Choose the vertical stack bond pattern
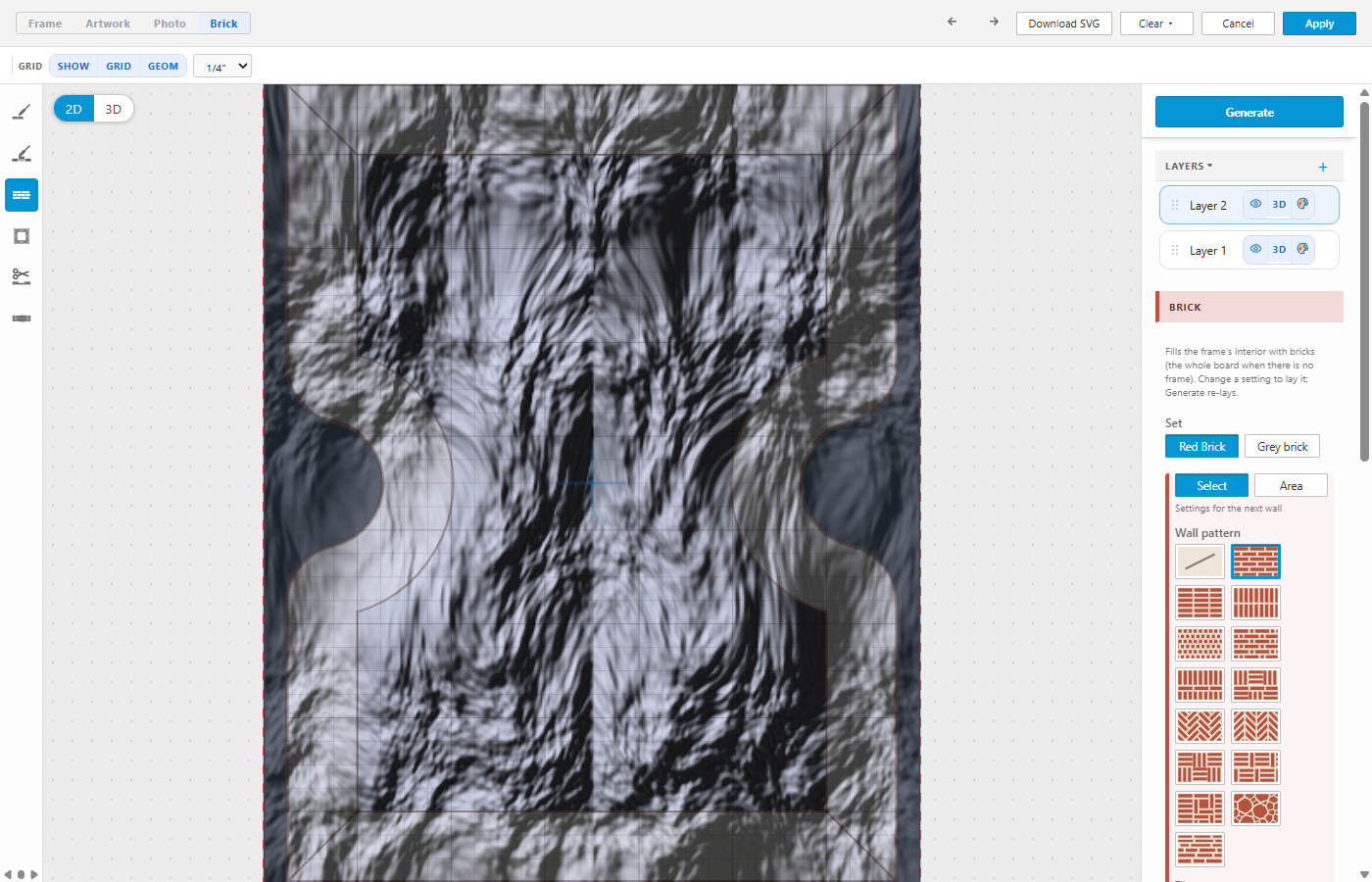 [1256, 603]
